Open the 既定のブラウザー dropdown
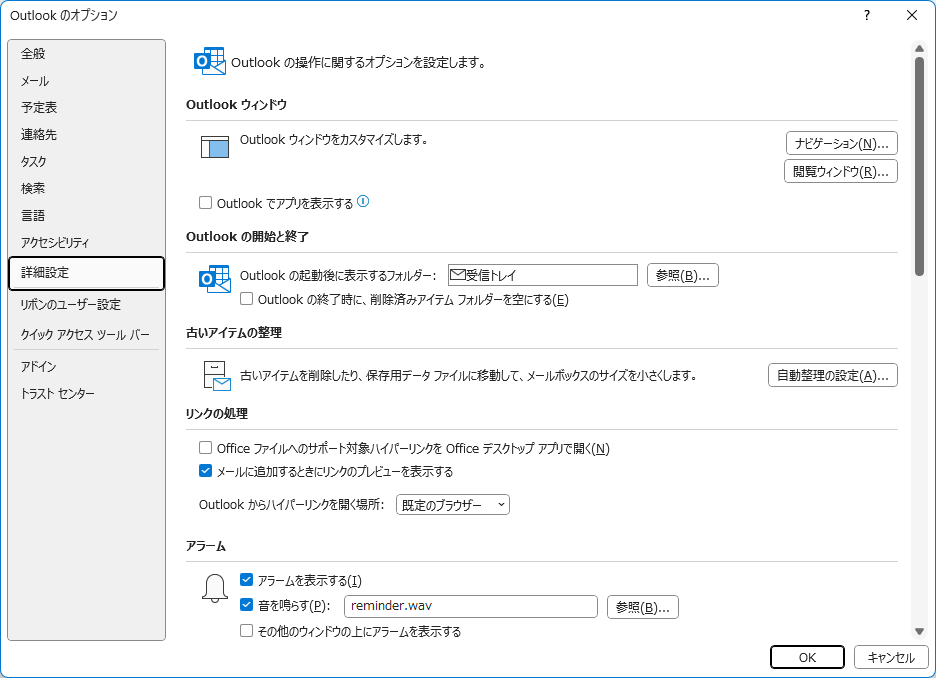The image size is (936, 678). (x=453, y=505)
